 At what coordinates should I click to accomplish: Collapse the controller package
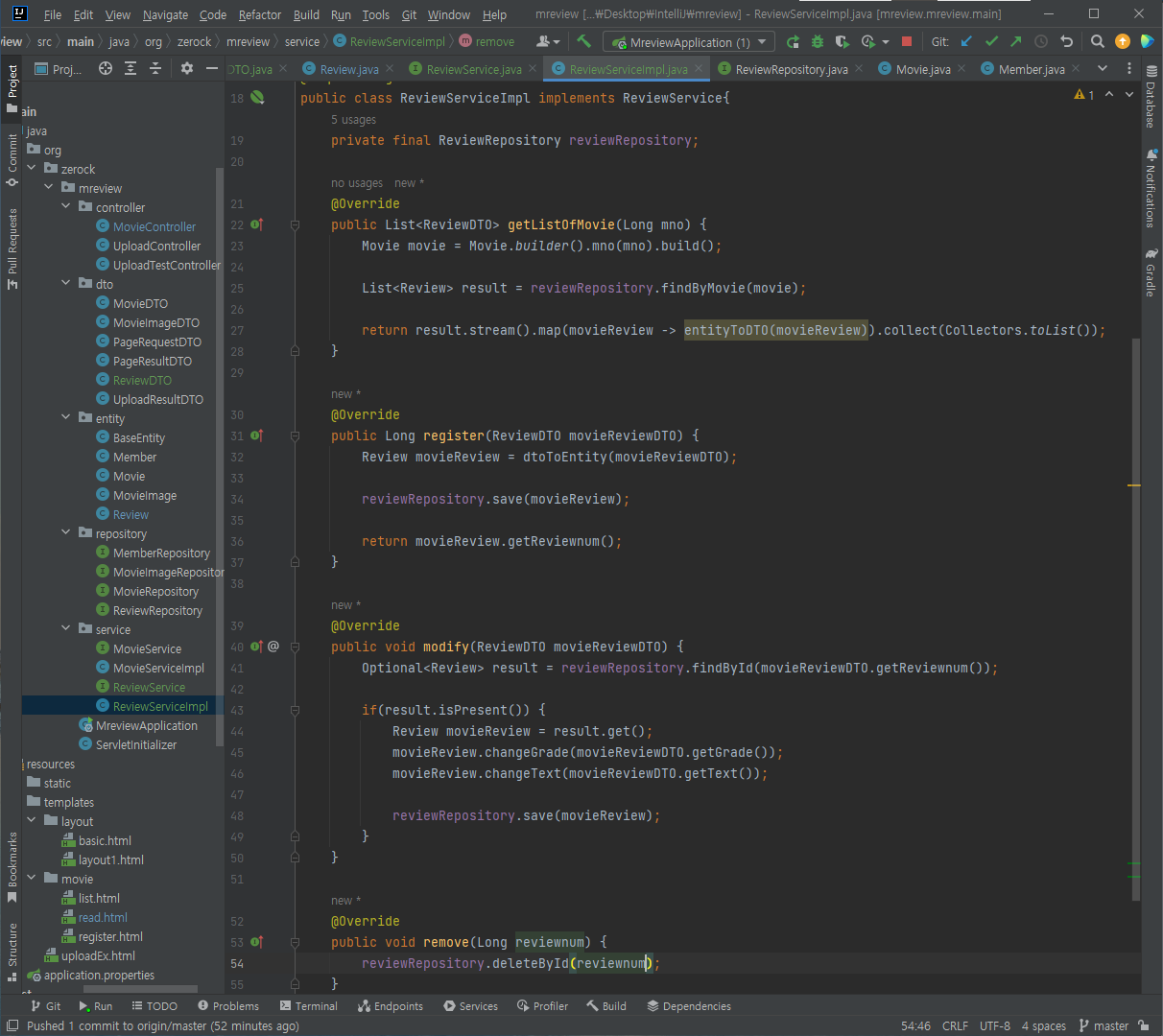(x=66, y=207)
